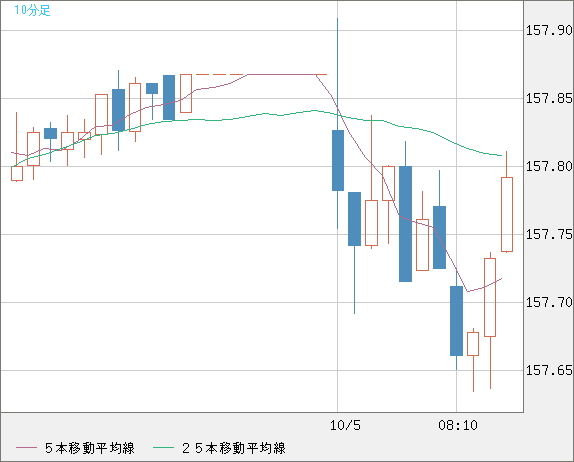Click the tall blue candle at the 10/5 gridline
574x462 pixels.
click(338, 160)
